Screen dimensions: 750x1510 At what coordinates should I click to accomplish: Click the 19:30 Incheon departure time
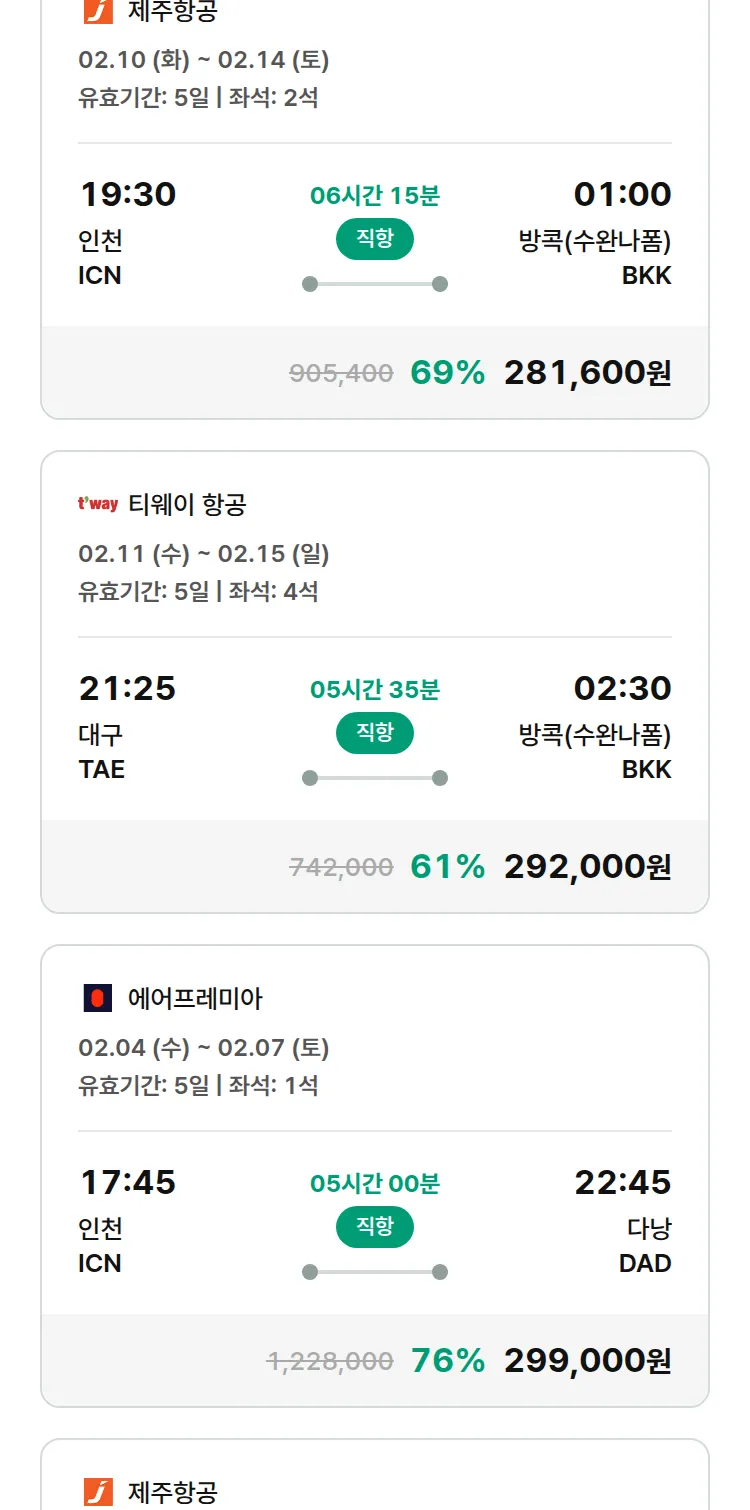pyautogui.click(x=127, y=194)
